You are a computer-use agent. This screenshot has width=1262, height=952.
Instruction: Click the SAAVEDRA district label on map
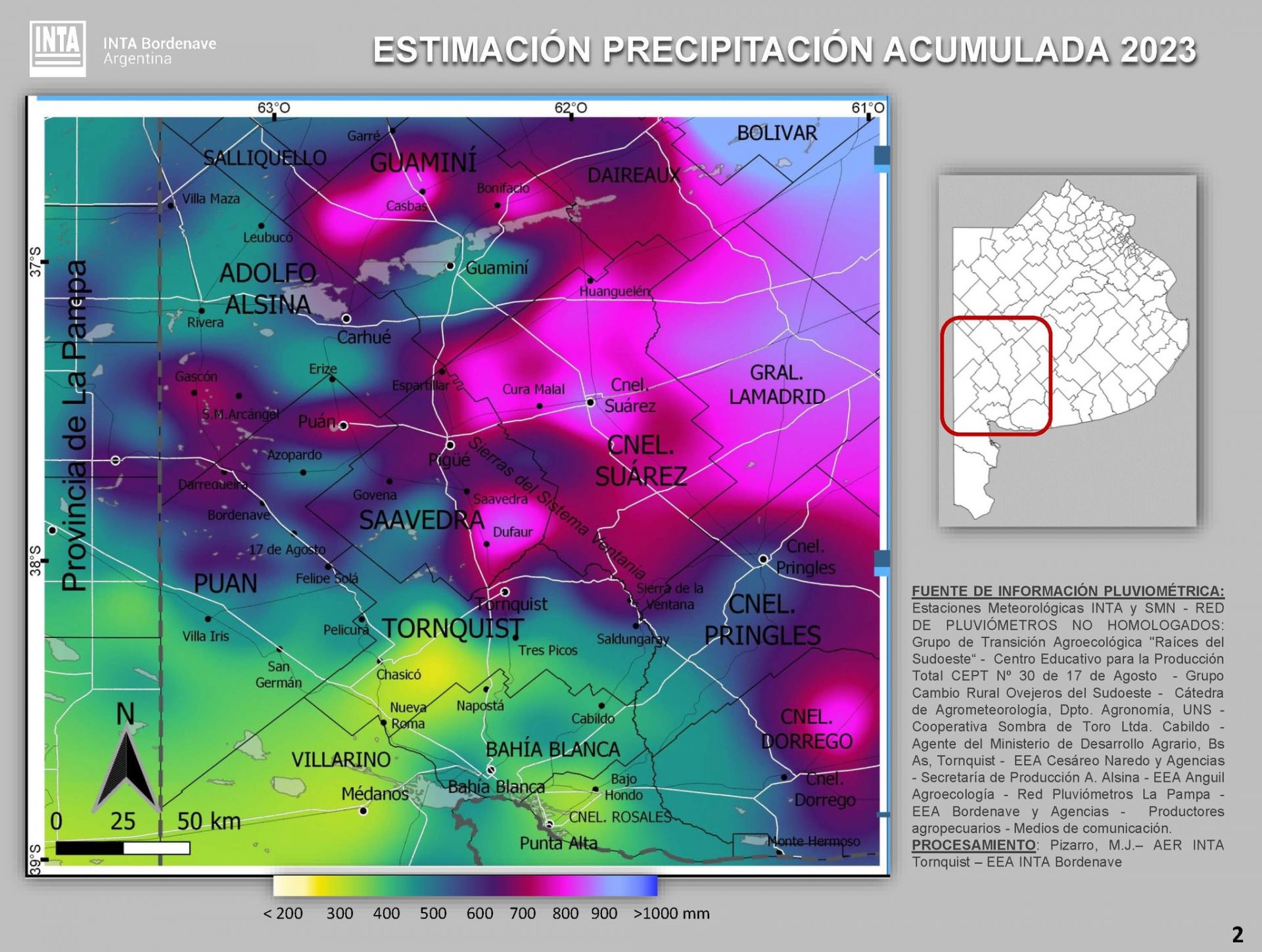[x=421, y=520]
